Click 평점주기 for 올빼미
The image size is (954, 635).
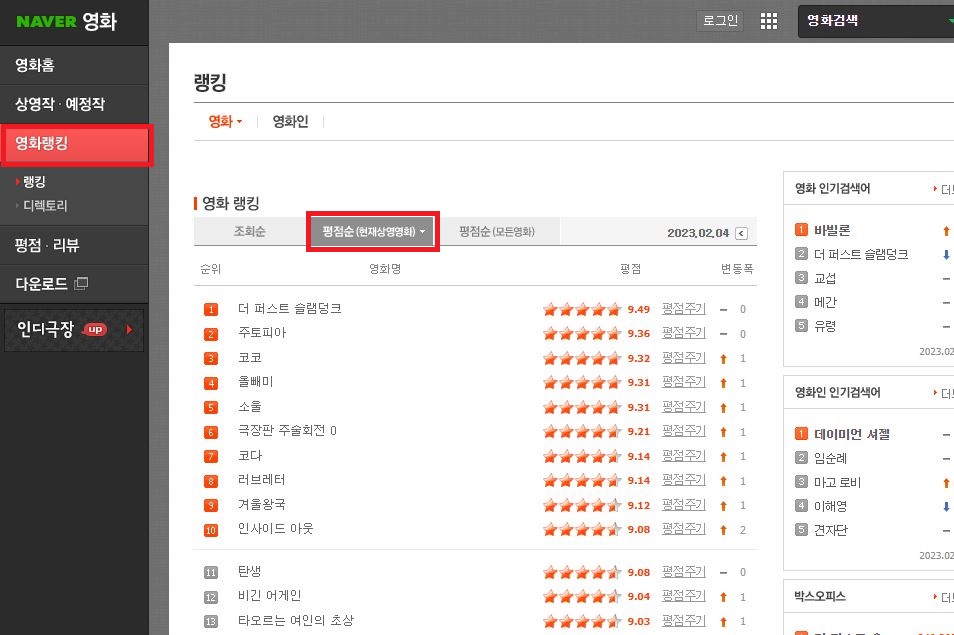click(683, 382)
